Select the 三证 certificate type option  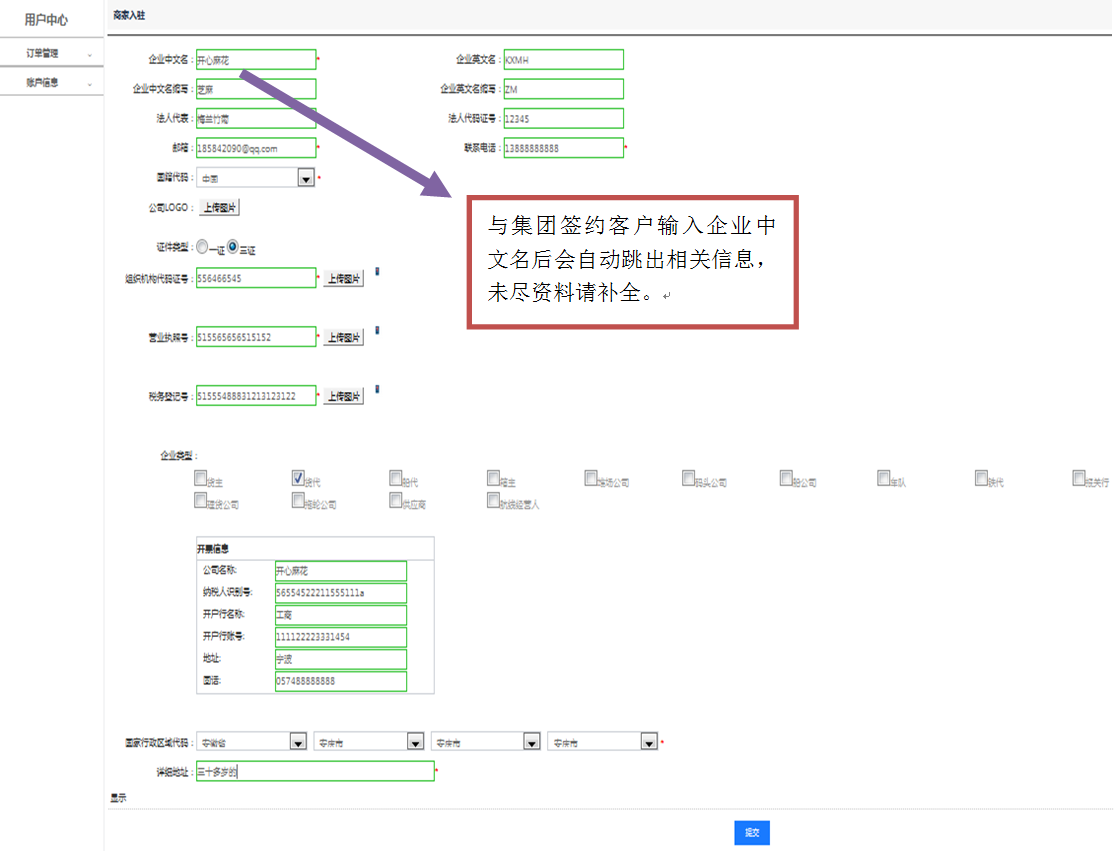pos(233,247)
